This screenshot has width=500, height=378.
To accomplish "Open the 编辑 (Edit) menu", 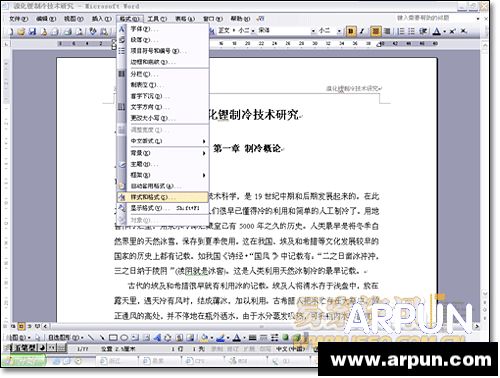I will click(46, 19).
